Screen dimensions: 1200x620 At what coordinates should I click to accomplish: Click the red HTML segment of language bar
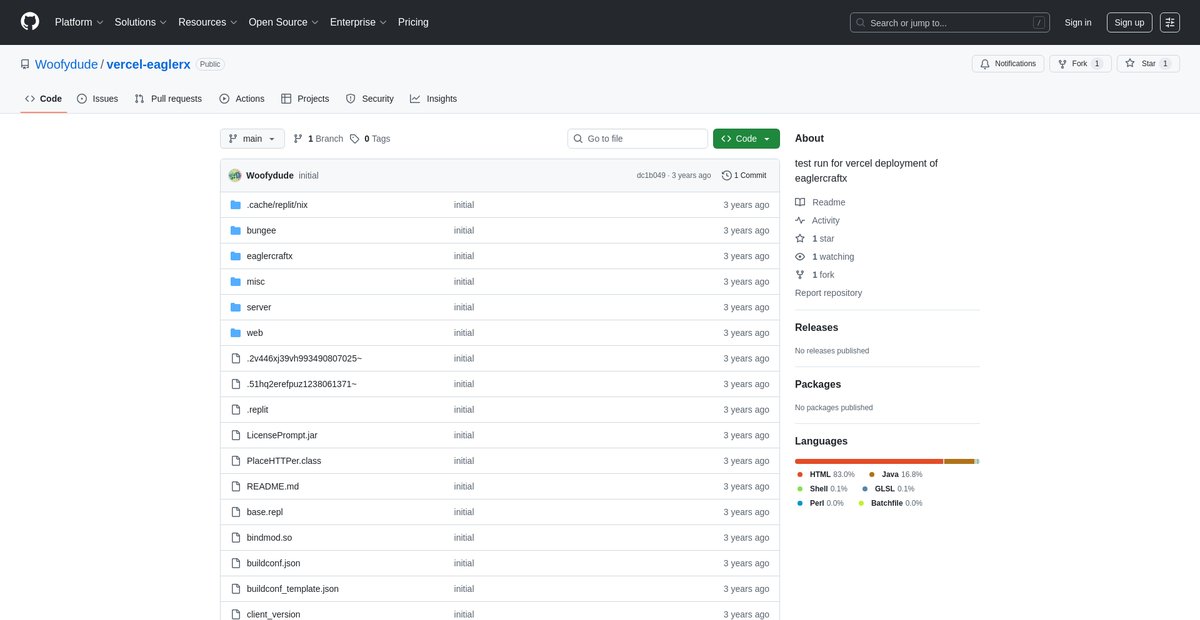[869, 461]
